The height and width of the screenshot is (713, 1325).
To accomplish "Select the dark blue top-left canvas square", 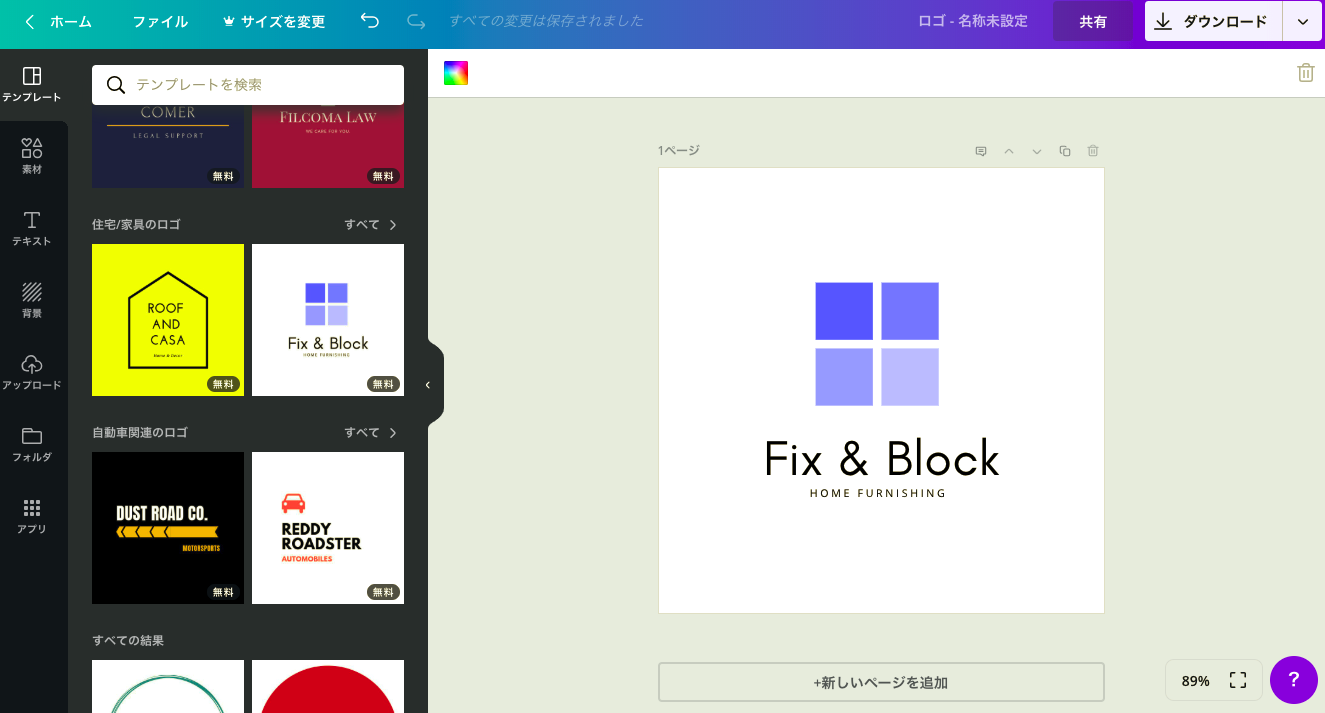I will click(x=844, y=311).
